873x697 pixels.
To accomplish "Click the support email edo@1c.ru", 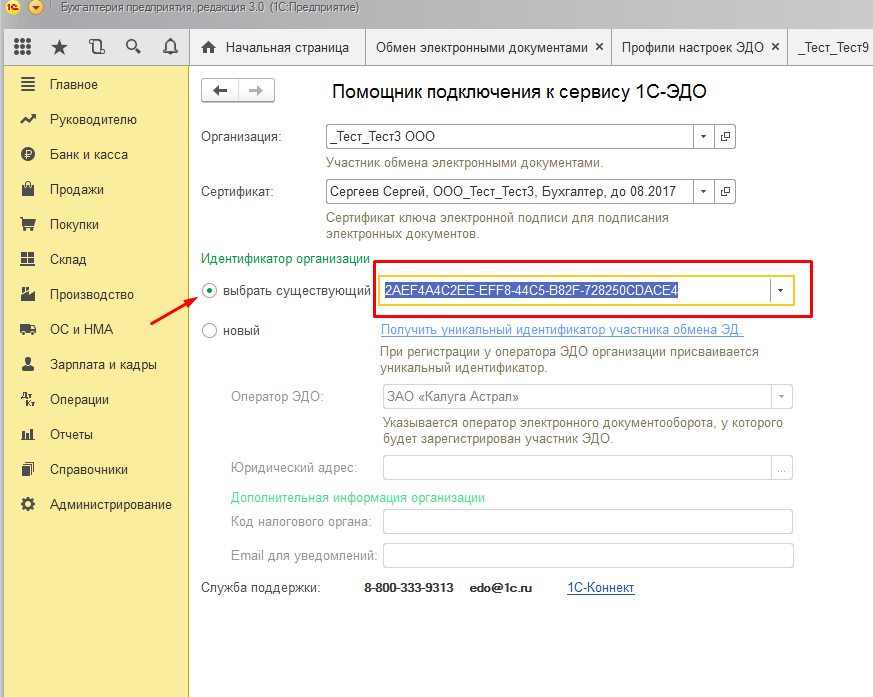I will tap(501, 588).
